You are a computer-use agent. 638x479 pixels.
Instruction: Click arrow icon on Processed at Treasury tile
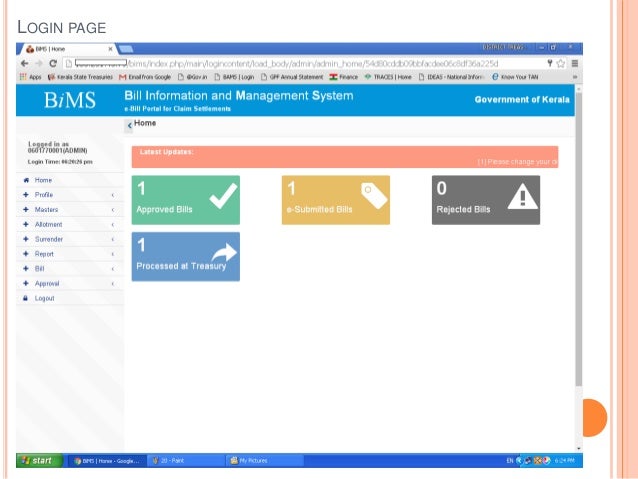point(224,252)
